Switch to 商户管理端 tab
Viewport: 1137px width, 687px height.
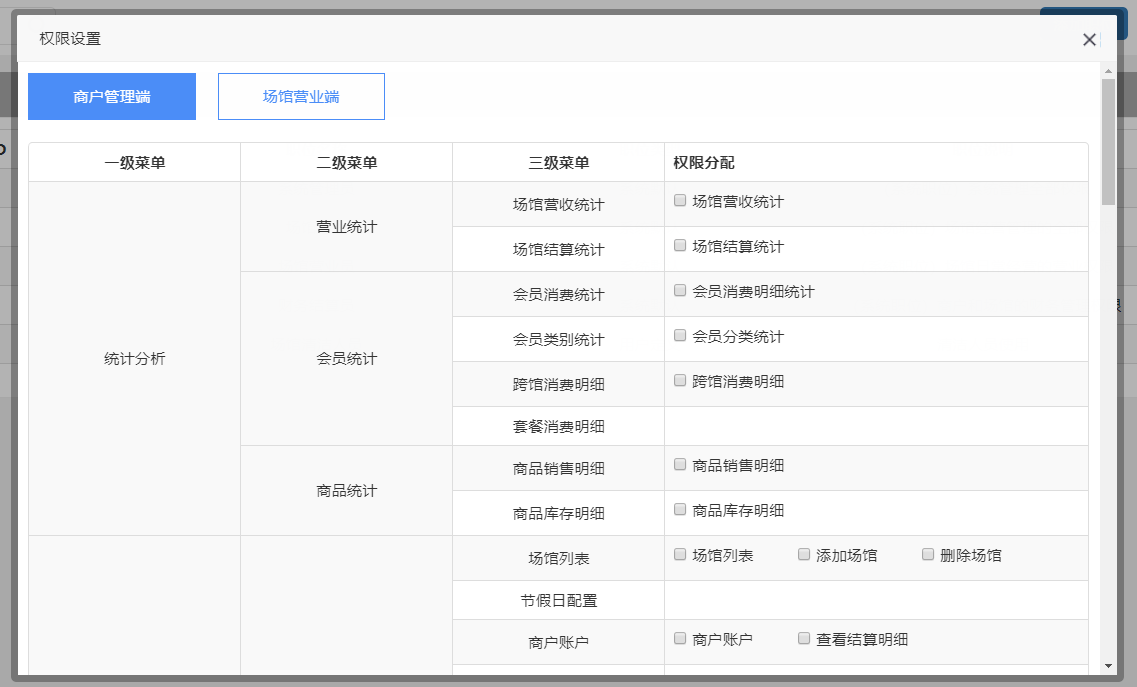(x=112, y=96)
